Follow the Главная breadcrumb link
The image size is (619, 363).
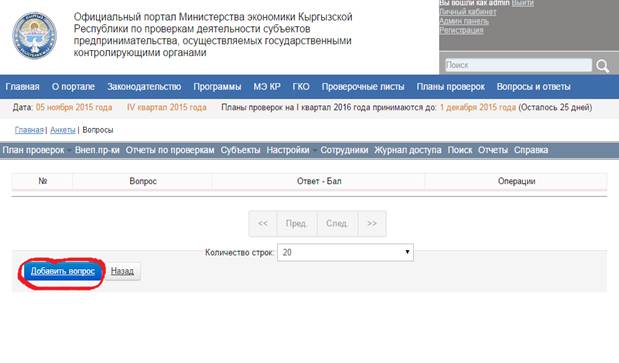tap(29, 130)
